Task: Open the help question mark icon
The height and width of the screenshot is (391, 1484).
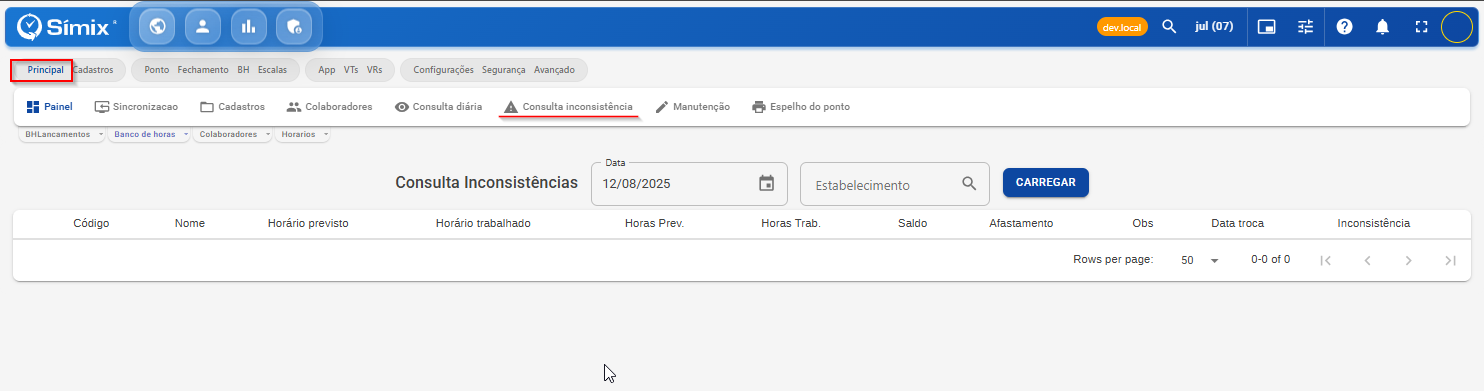Action: pyautogui.click(x=1345, y=27)
